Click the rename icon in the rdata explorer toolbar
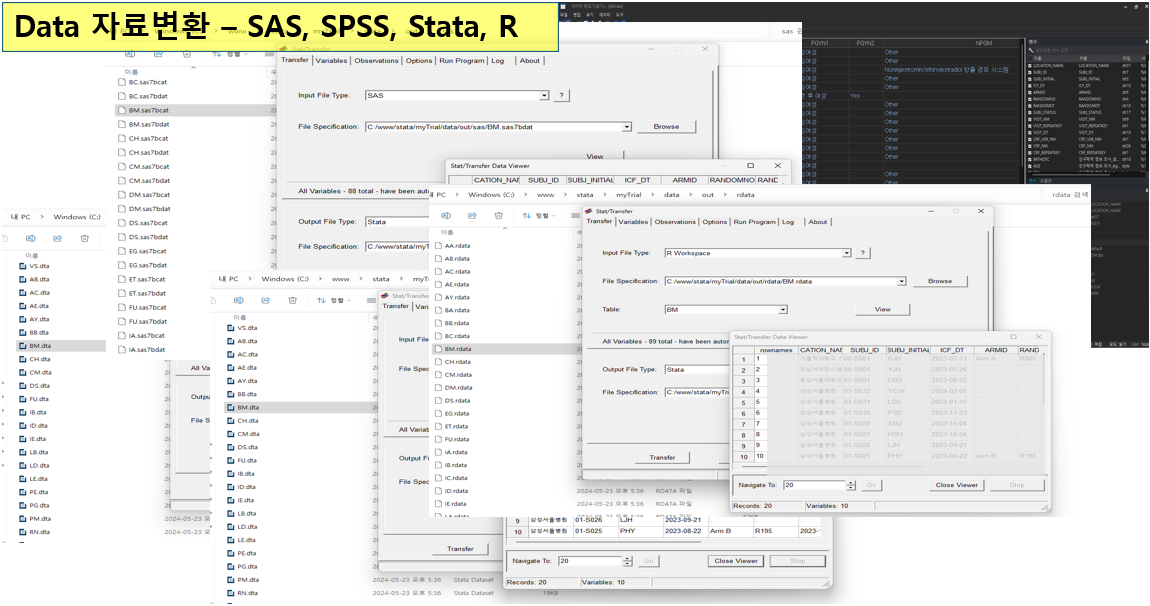1150x606 pixels. [x=446, y=216]
